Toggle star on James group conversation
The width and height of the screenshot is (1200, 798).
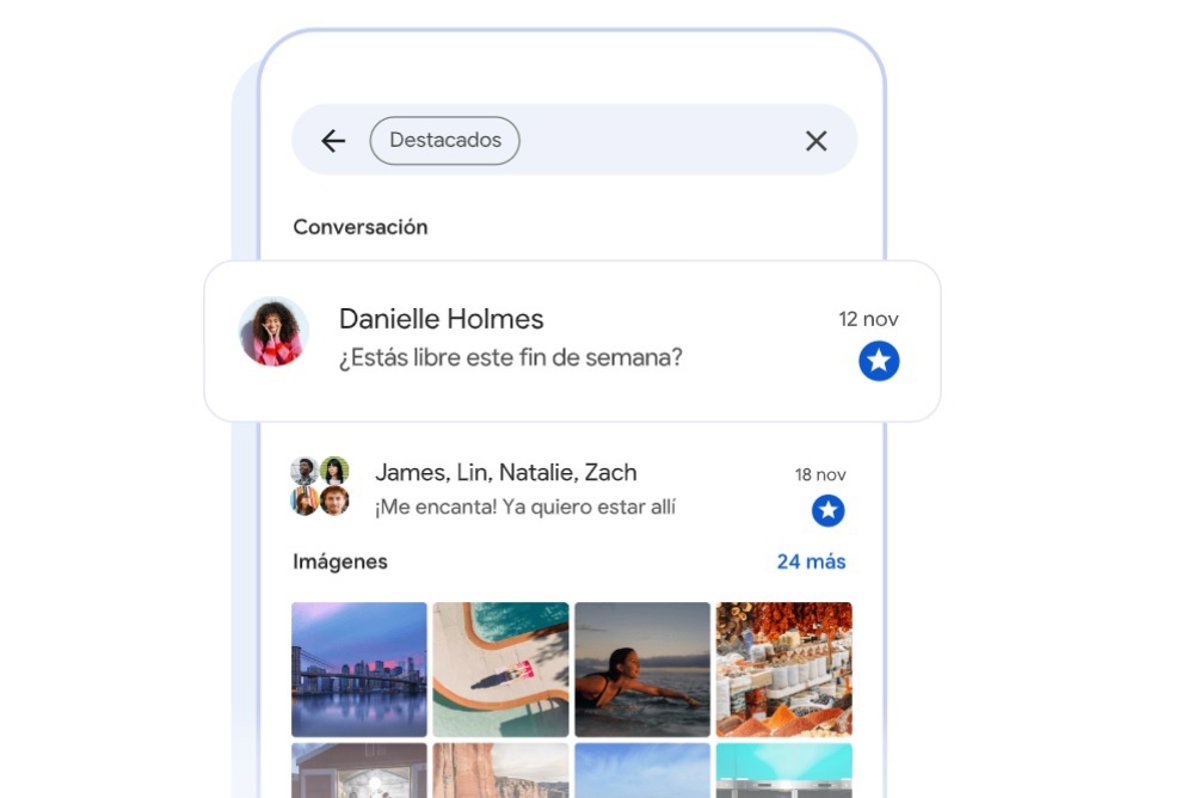(x=827, y=511)
